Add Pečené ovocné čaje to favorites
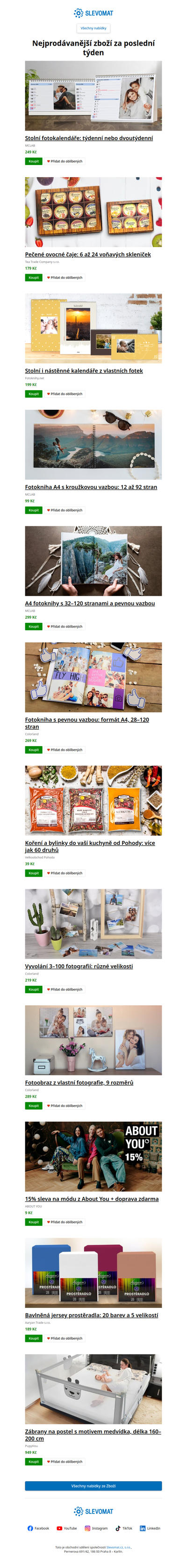Screen dimensions: 187x1568 65,277
